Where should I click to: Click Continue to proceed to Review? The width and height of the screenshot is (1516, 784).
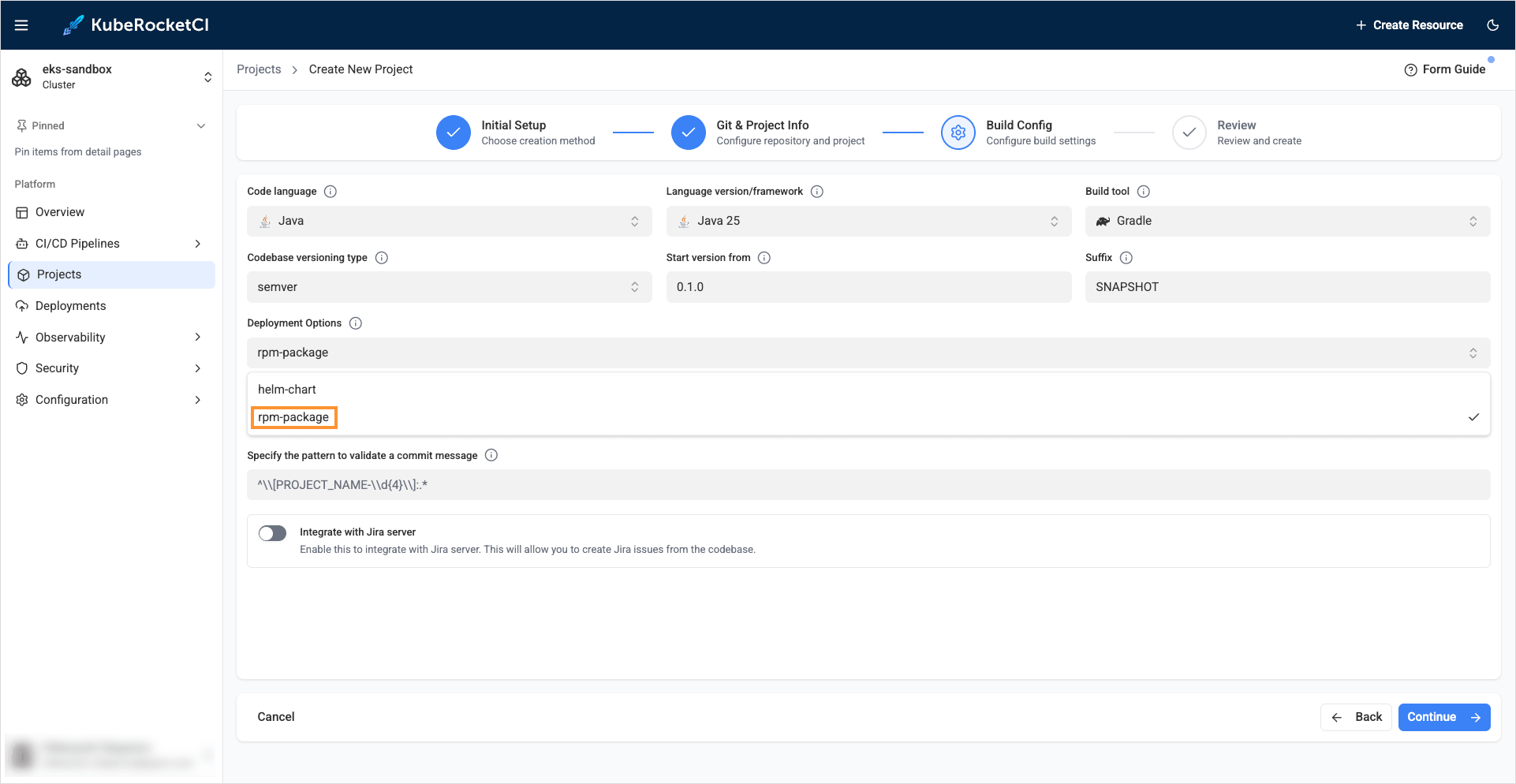1444,717
